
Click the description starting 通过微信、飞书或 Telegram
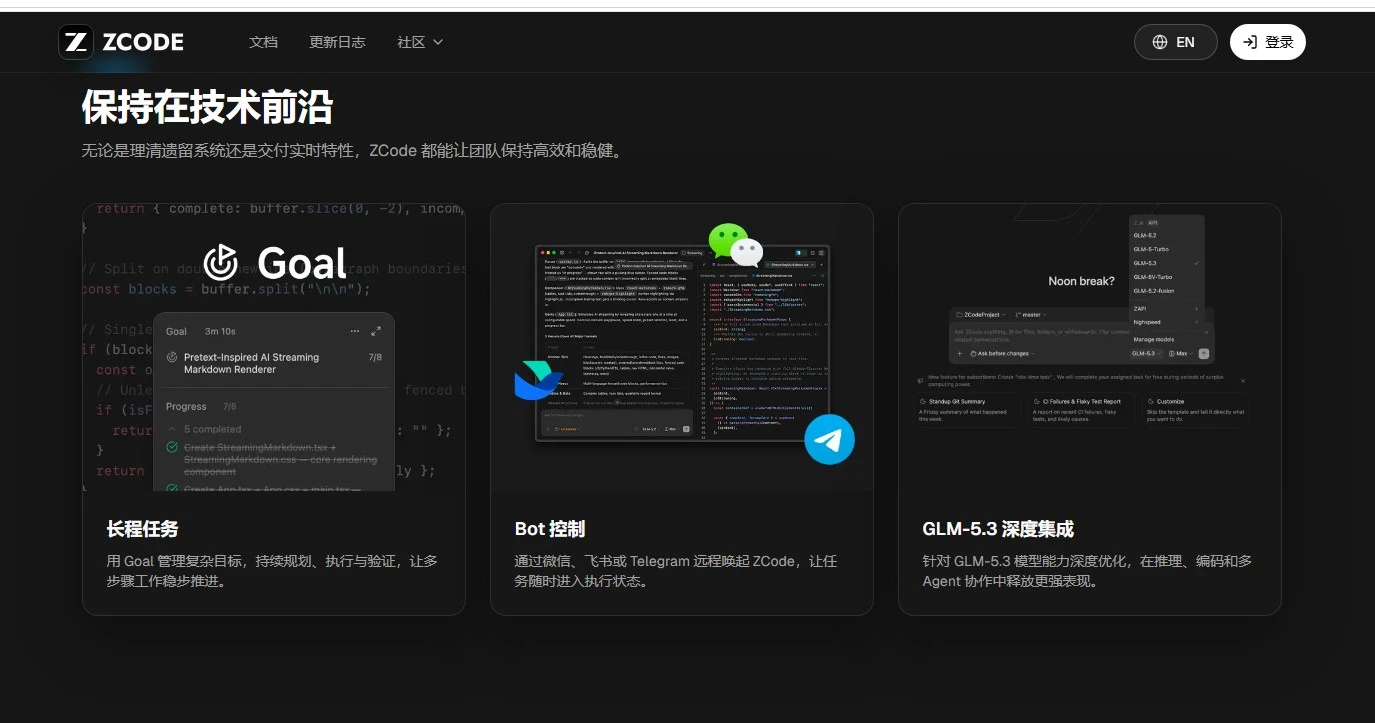tap(676, 571)
